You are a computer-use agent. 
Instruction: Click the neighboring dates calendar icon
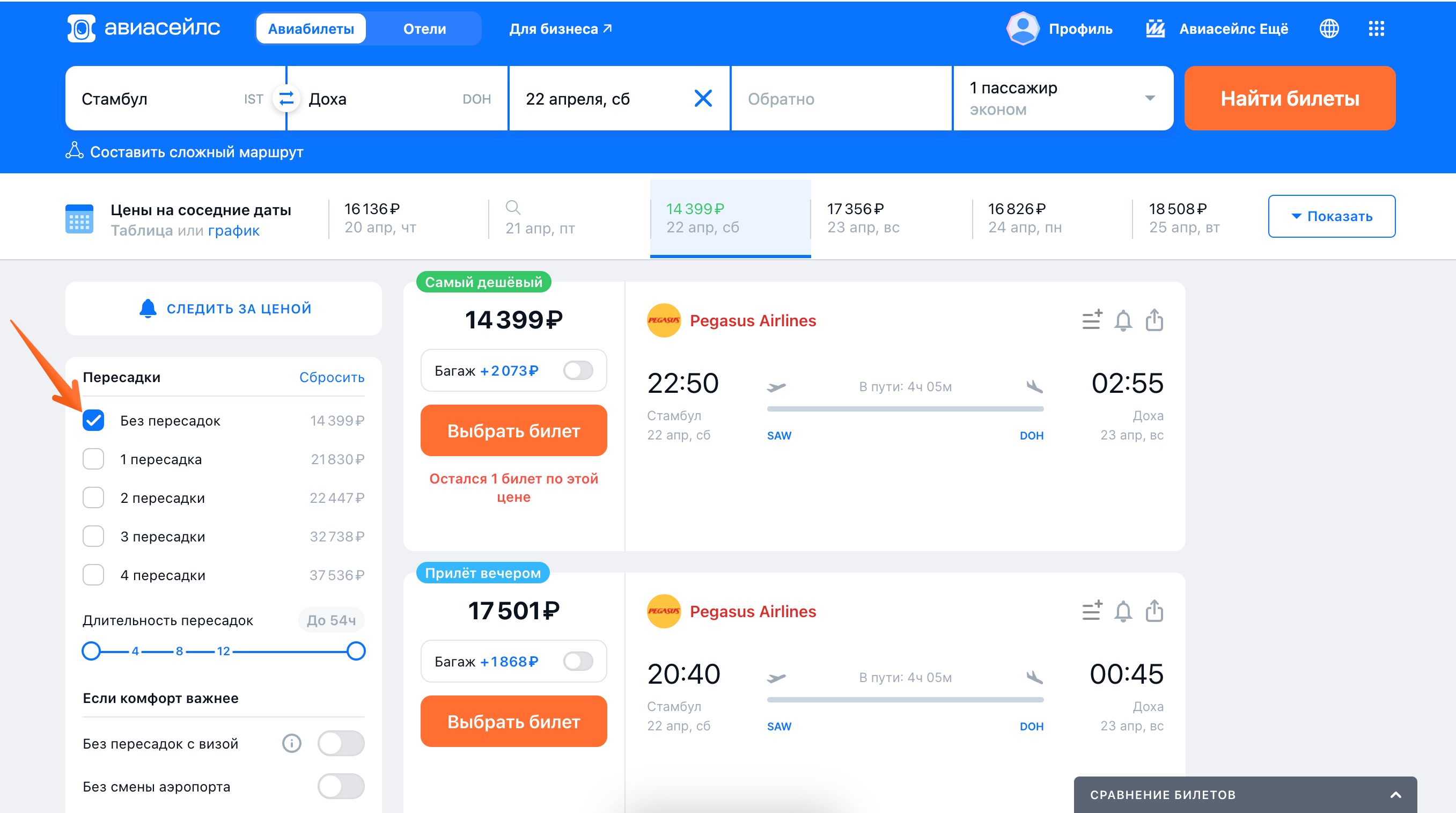tap(79, 219)
